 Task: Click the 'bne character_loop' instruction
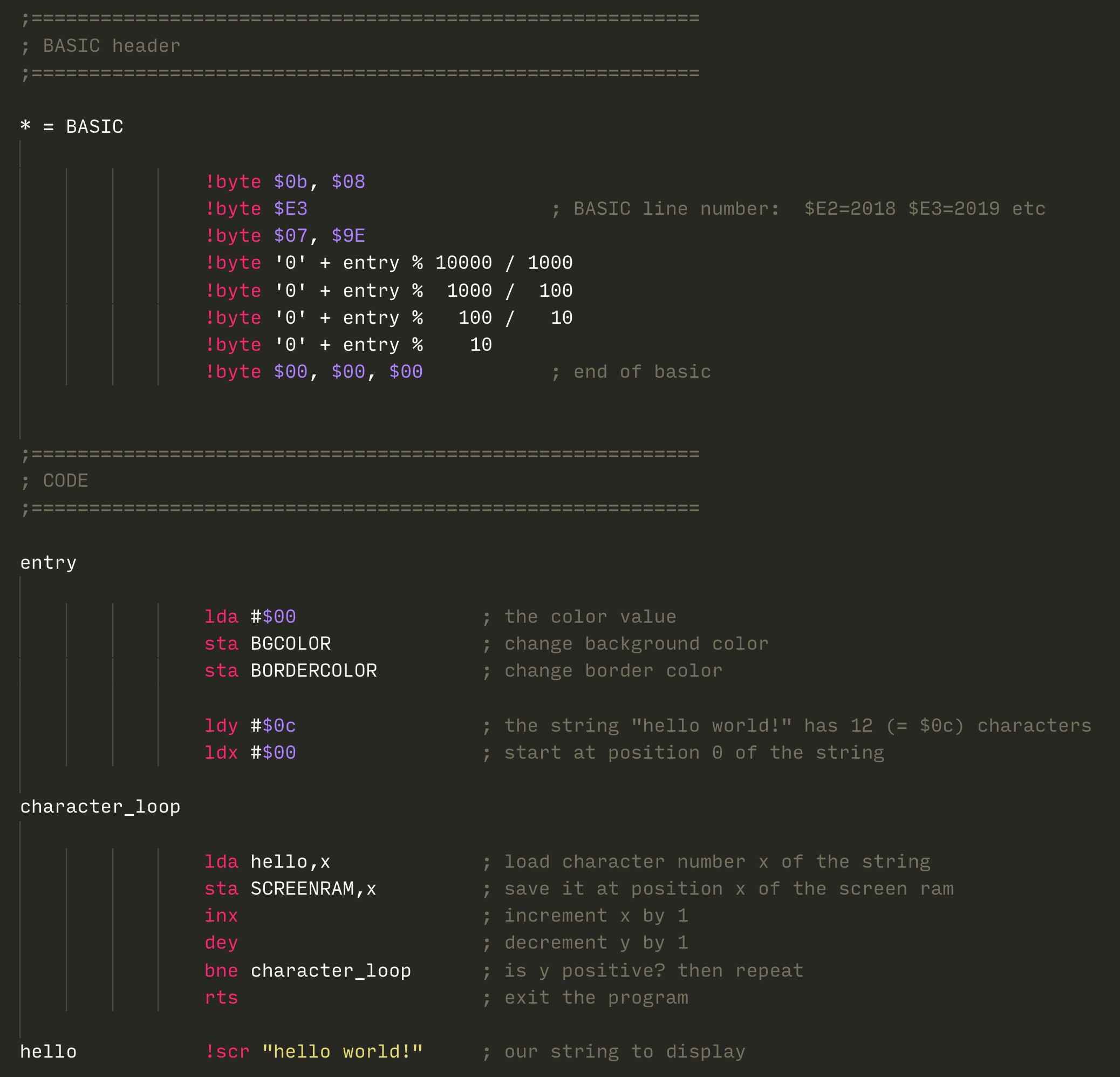308,970
